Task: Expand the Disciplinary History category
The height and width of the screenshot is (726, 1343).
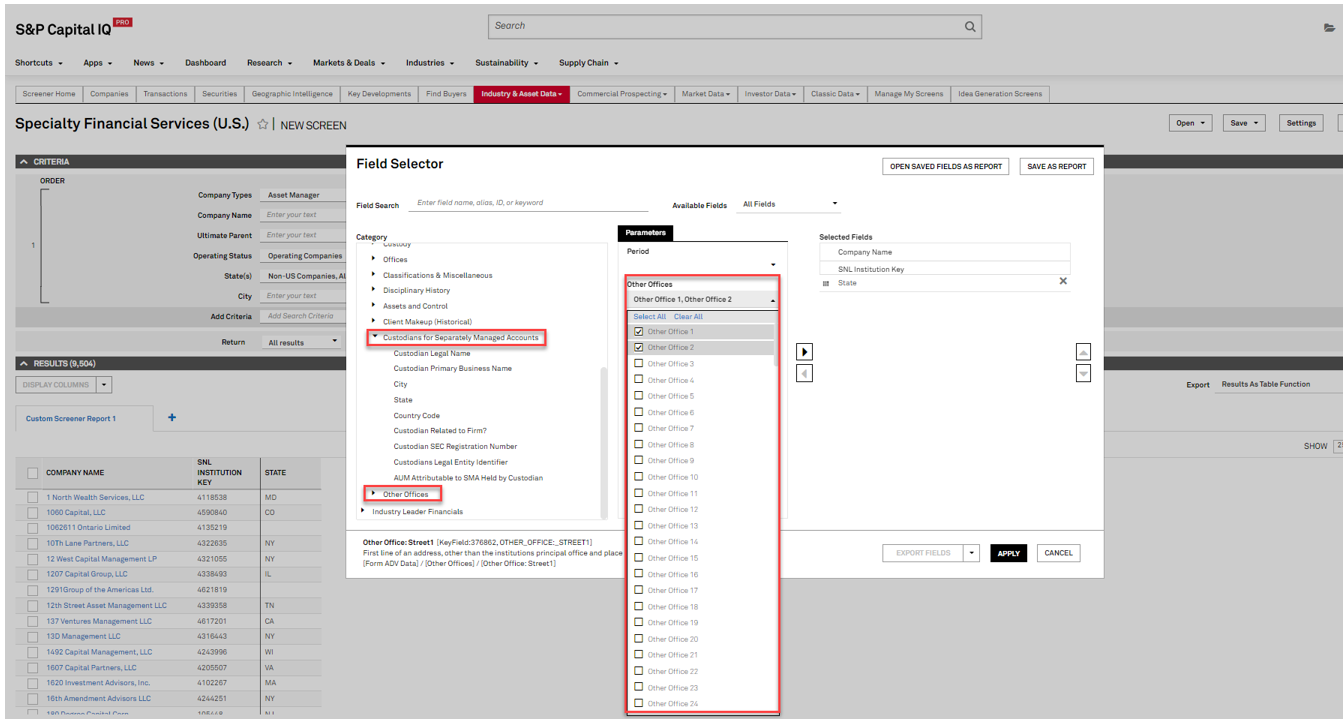Action: coord(374,290)
